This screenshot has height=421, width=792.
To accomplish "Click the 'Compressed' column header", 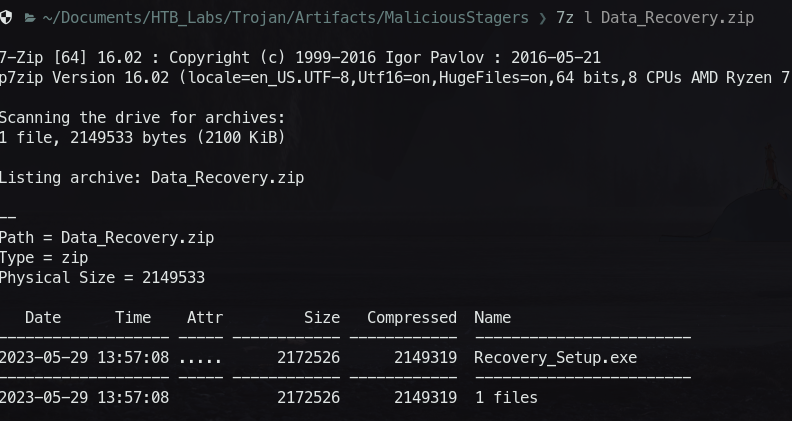I will (x=411, y=318).
